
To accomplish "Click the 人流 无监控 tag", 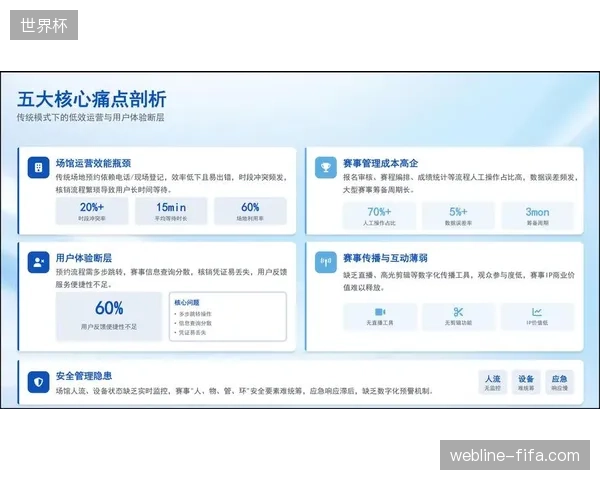I will pos(492,382).
